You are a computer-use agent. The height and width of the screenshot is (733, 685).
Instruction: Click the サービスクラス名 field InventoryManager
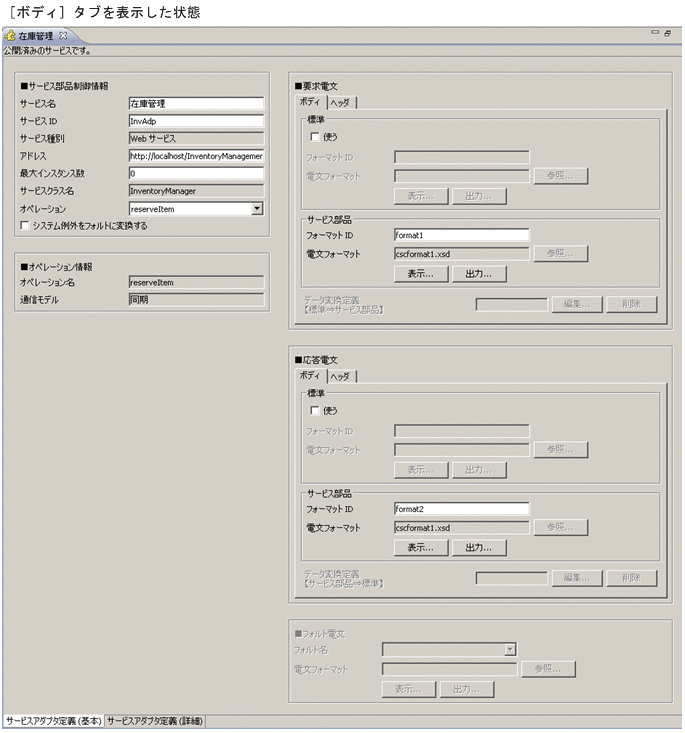click(x=196, y=191)
